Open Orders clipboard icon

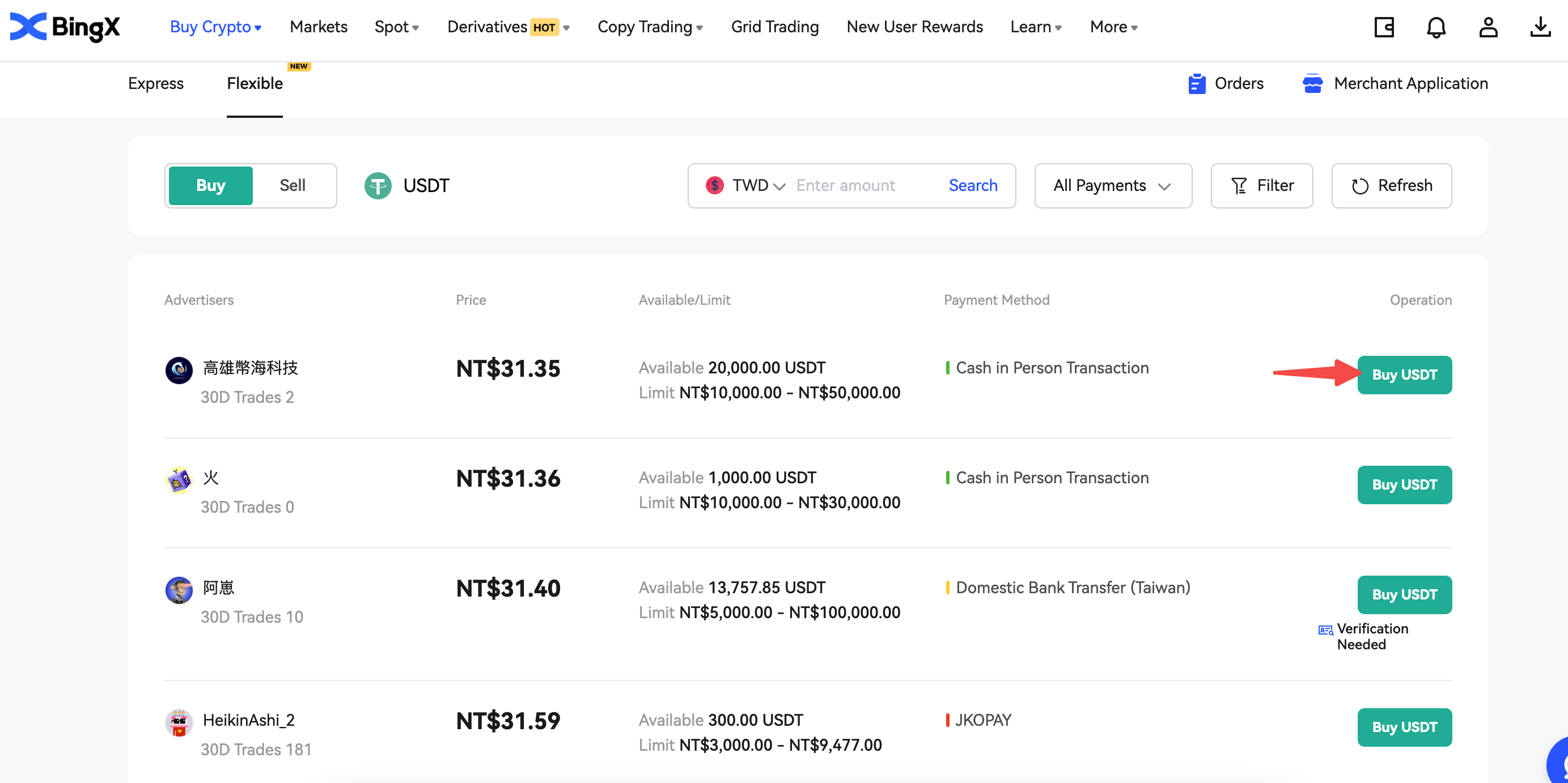[x=1197, y=84]
